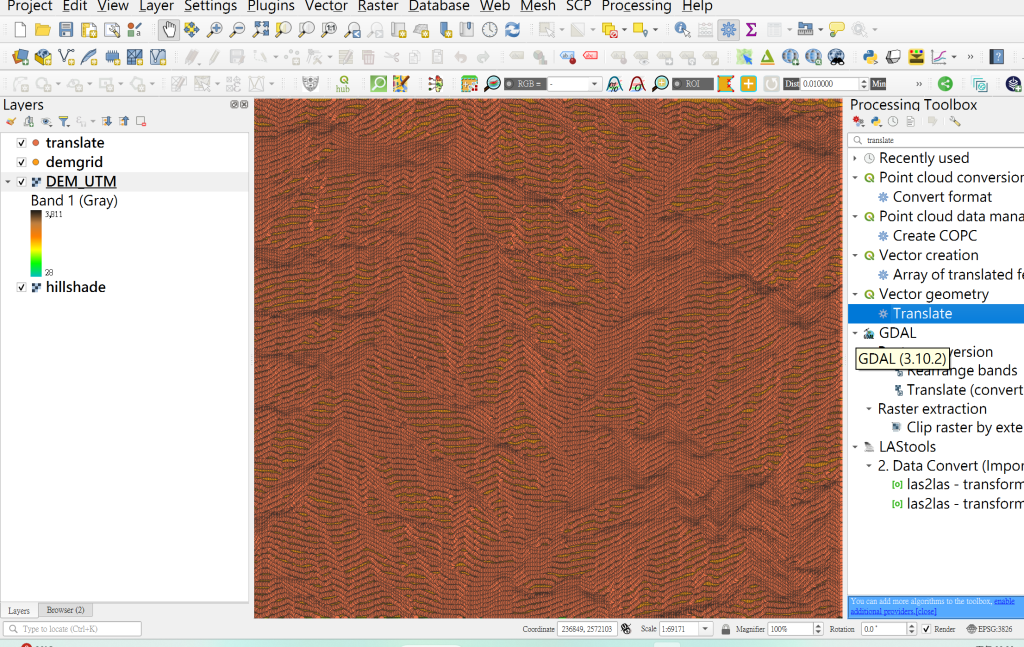
Task: Click the Magnifier spin box up arrow
Action: coord(818,626)
